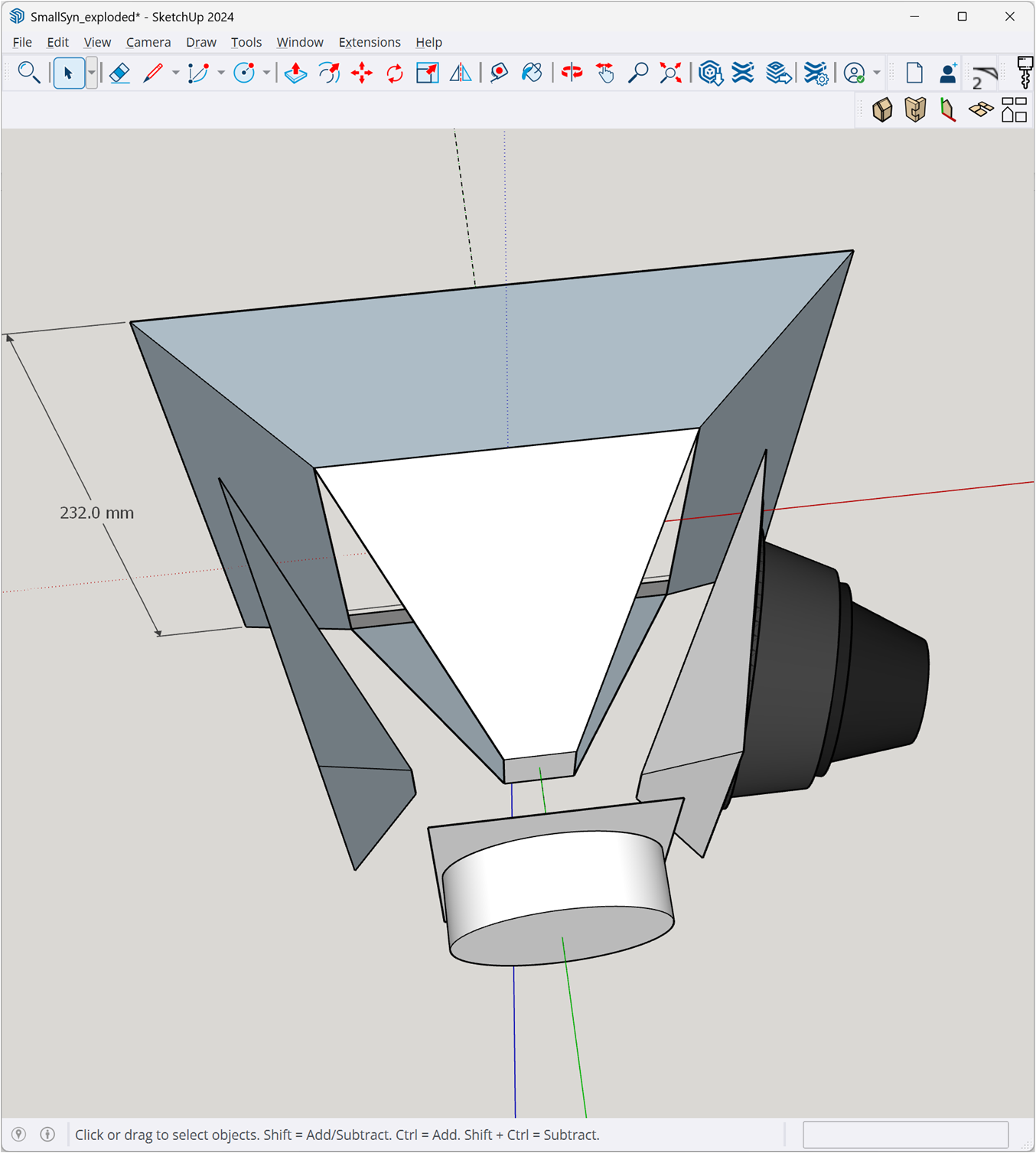The image size is (1036, 1153).
Task: Open the Window menu
Action: pos(300,42)
